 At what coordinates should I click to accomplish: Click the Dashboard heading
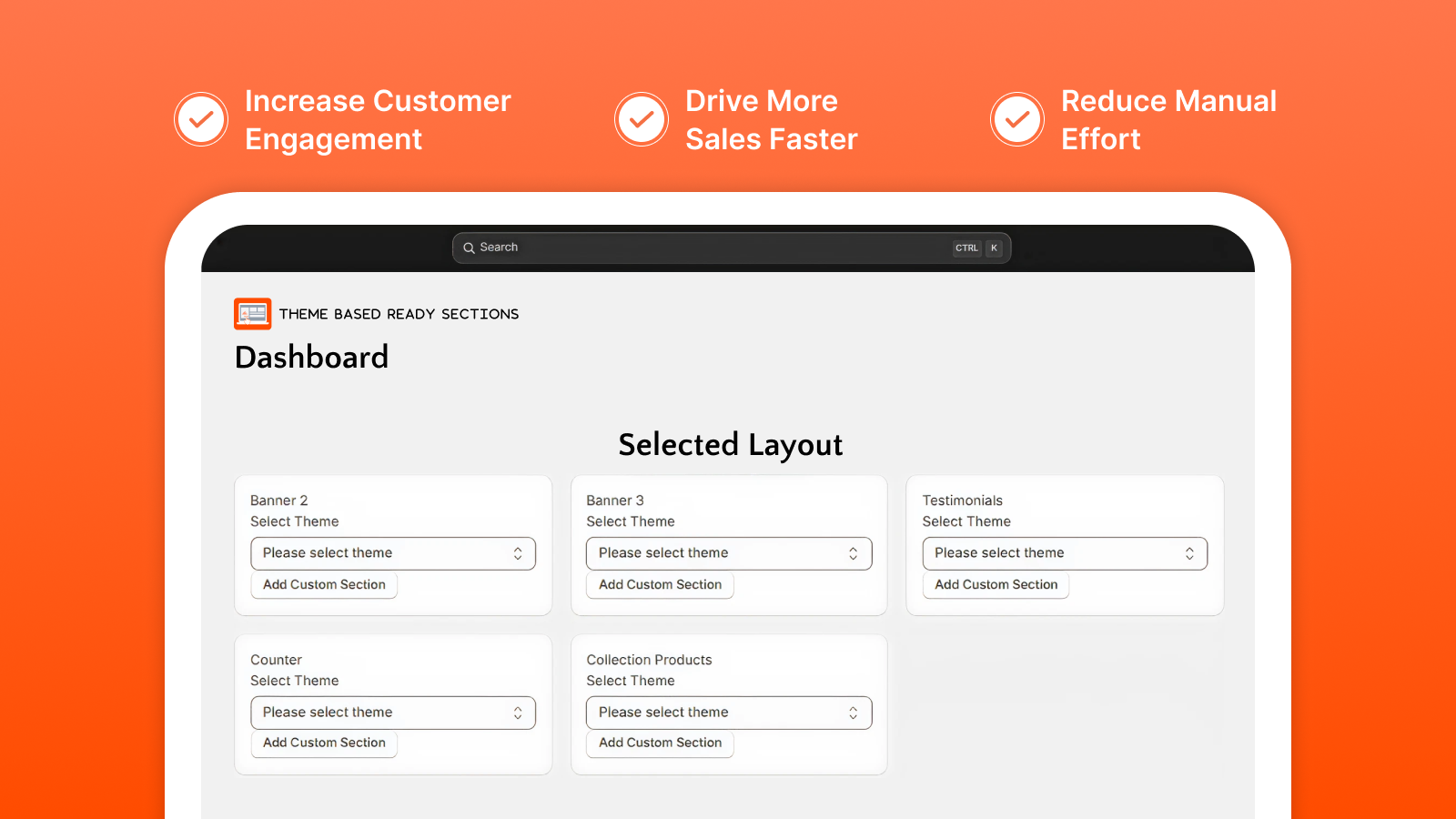pos(312,357)
